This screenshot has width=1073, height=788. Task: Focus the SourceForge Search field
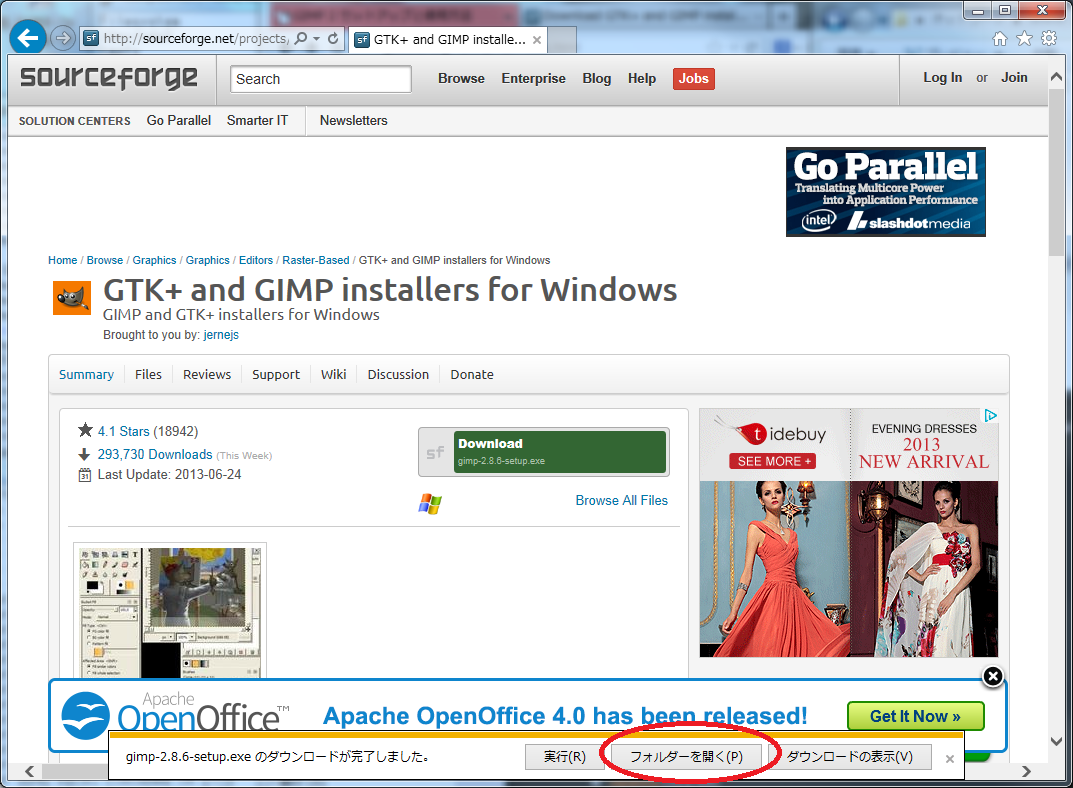(321, 79)
